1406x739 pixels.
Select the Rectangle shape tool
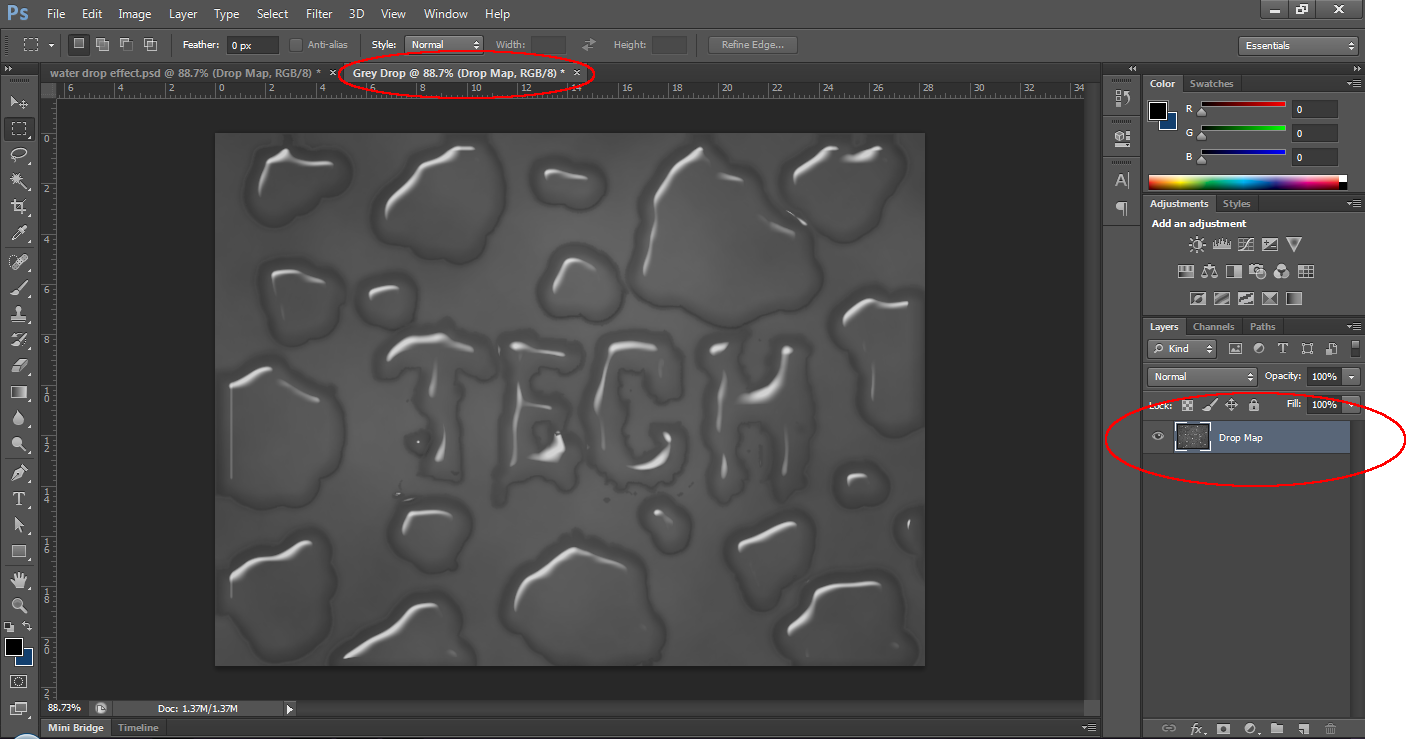click(19, 551)
